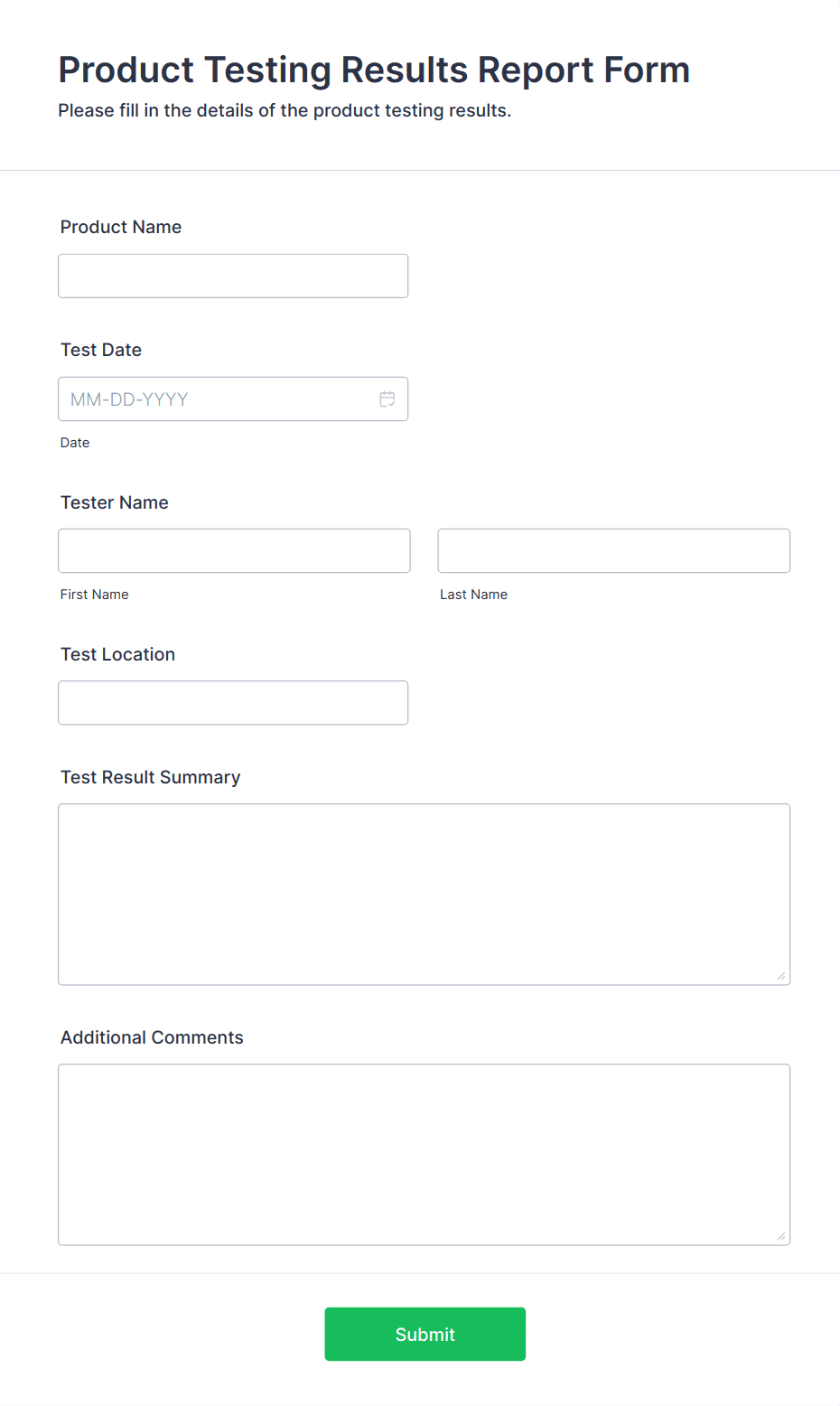The width and height of the screenshot is (840, 1406).
Task: Select the First Name field
Action: pyautogui.click(x=234, y=550)
